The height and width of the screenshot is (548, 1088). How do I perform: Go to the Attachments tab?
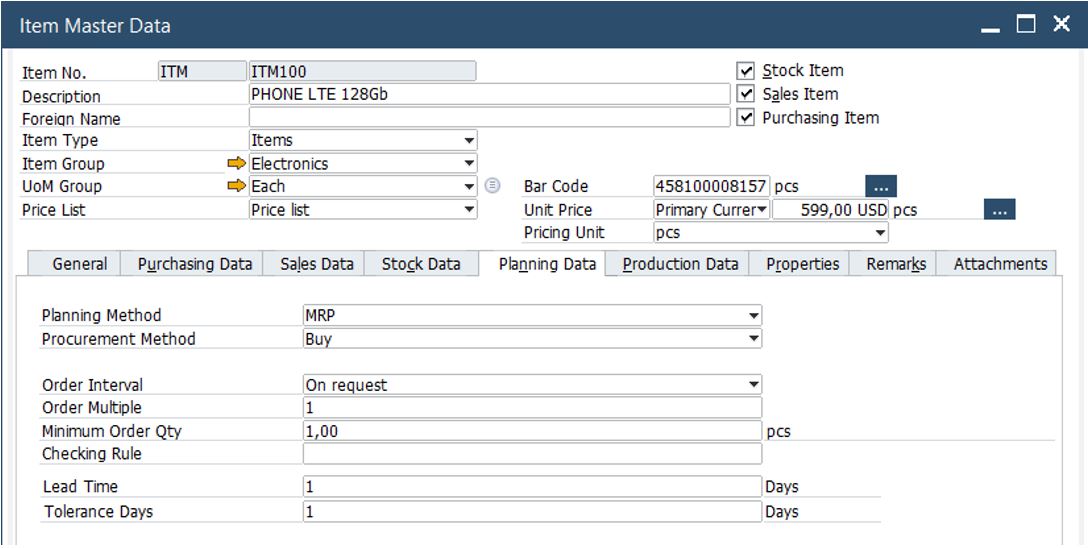click(x=1000, y=264)
